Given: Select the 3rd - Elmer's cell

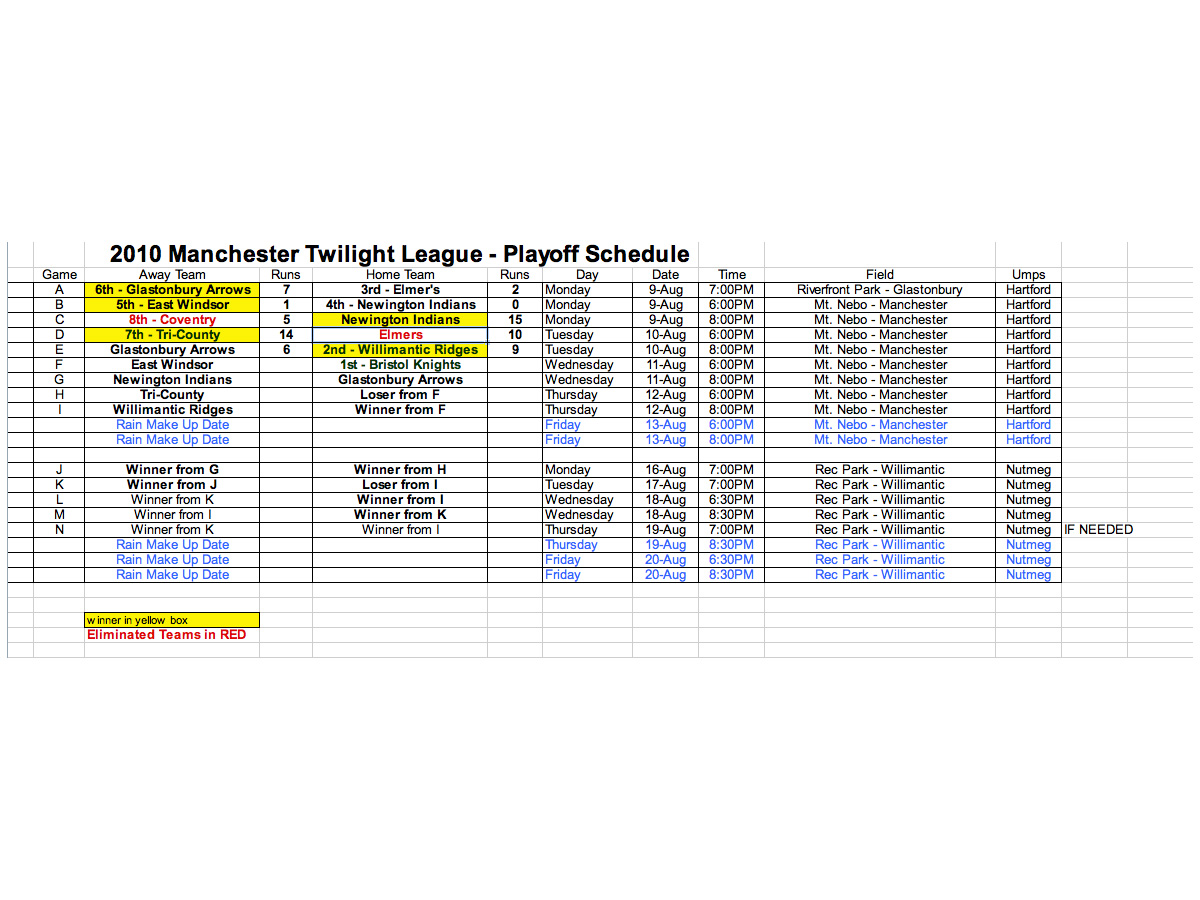Looking at the screenshot, I should [x=400, y=289].
